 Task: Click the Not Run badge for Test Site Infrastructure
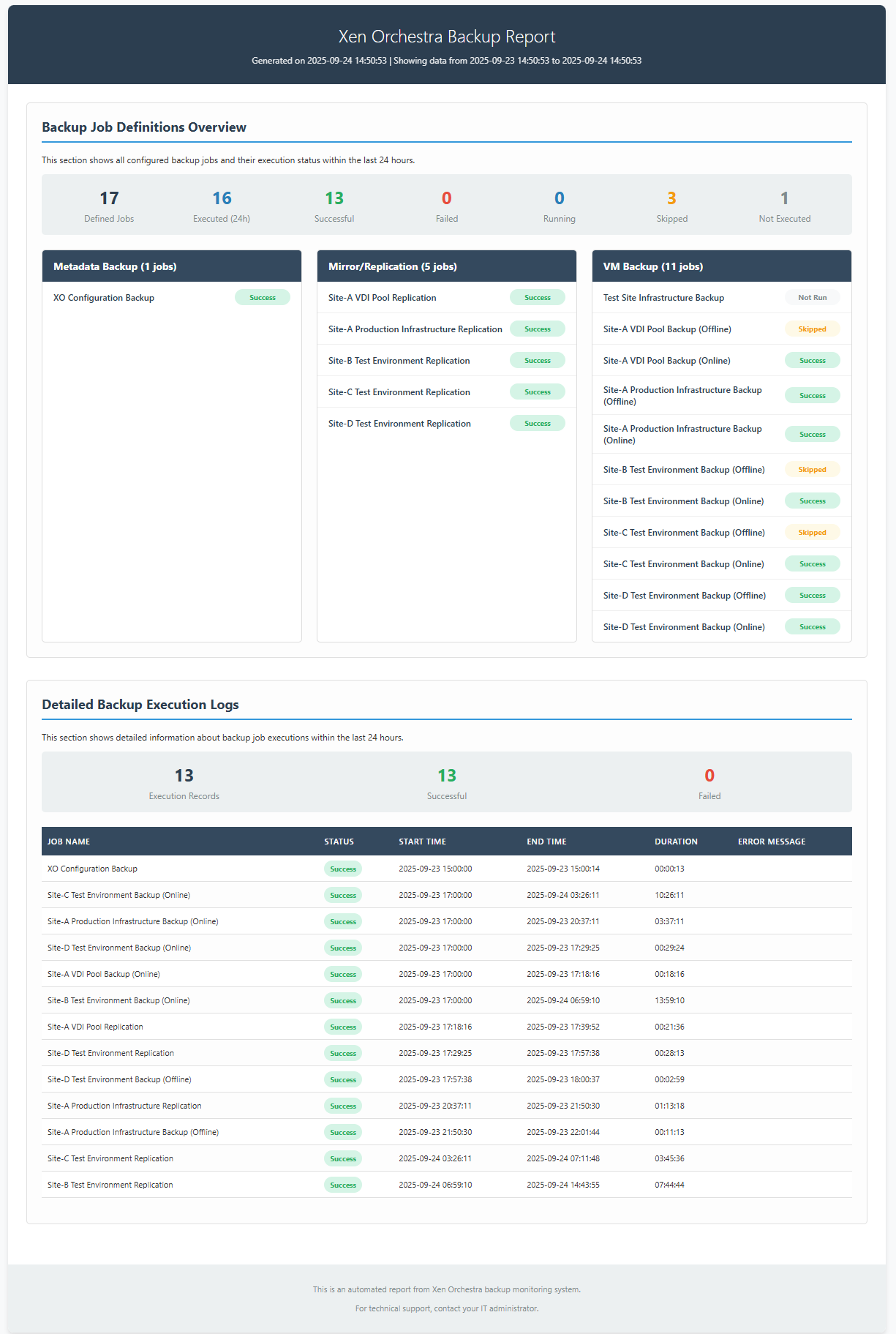point(813,298)
